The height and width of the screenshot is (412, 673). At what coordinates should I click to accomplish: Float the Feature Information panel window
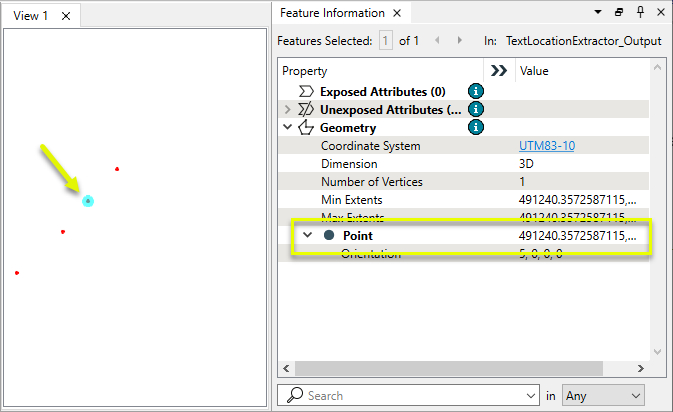[x=619, y=12]
